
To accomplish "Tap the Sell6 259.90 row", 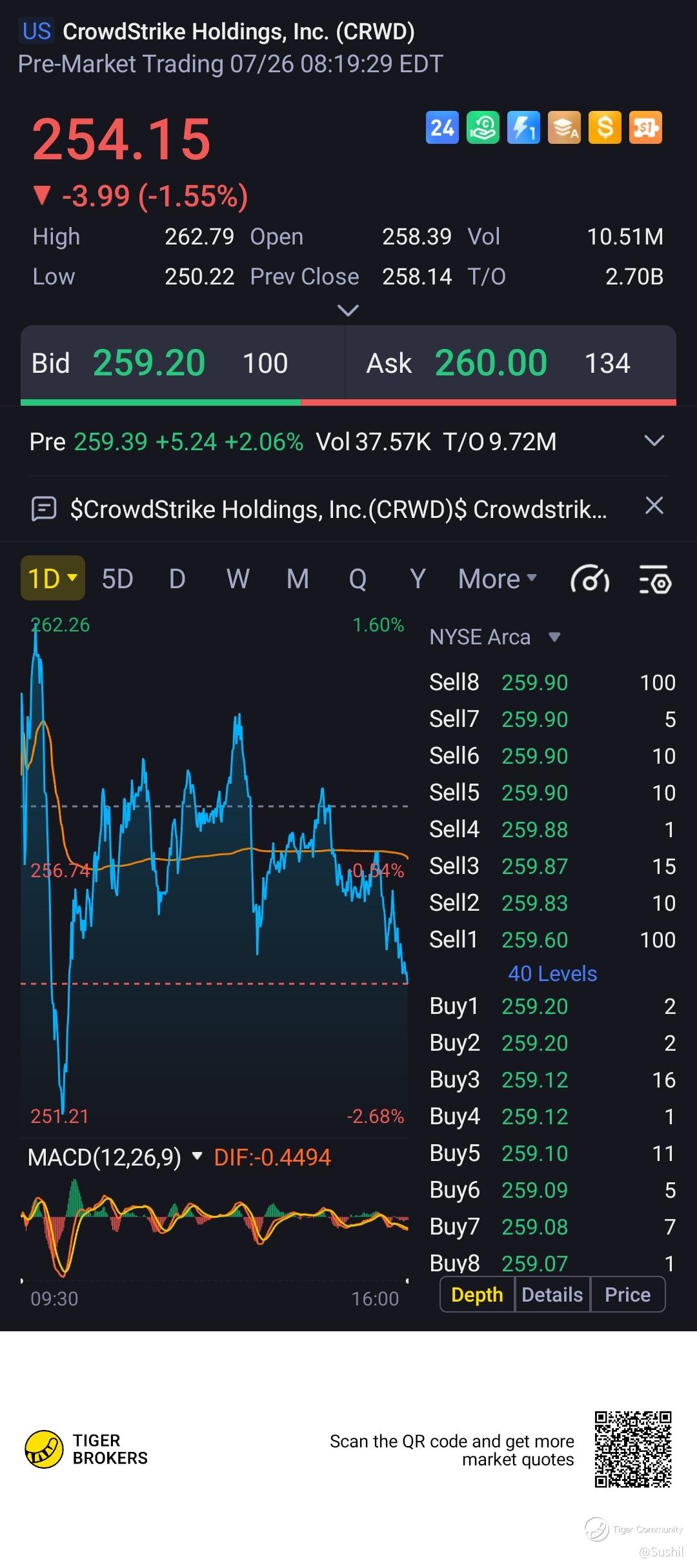I will 552,756.
